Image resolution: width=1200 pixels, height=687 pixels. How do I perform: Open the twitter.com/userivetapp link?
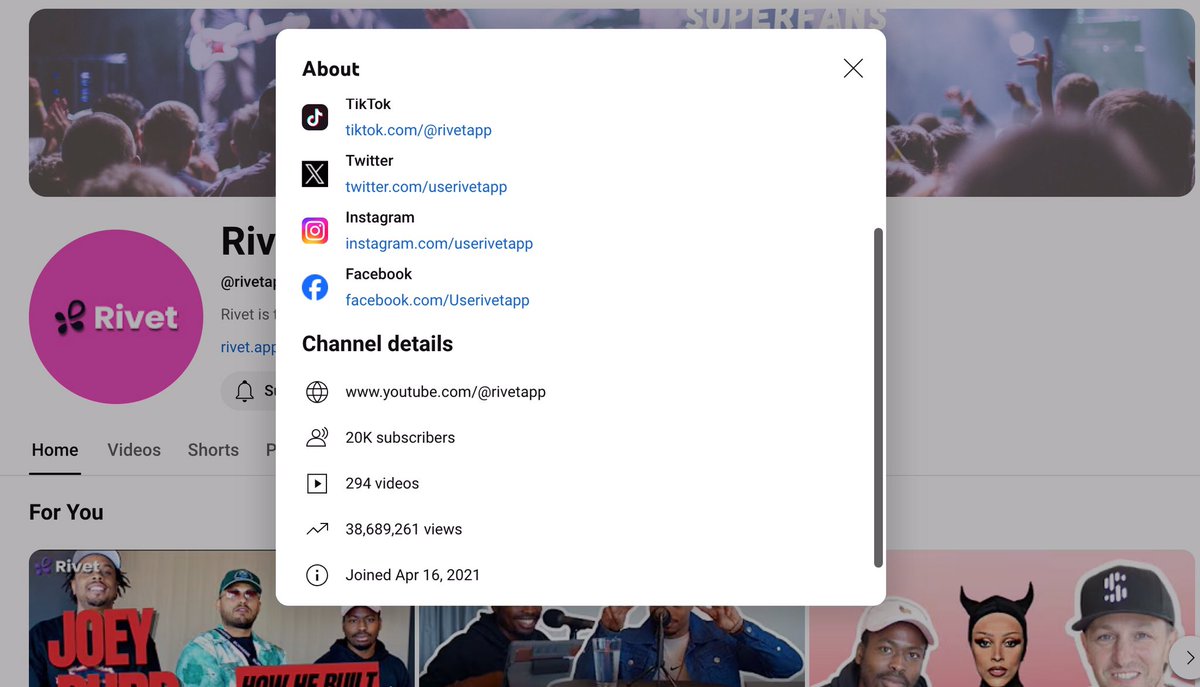426,187
